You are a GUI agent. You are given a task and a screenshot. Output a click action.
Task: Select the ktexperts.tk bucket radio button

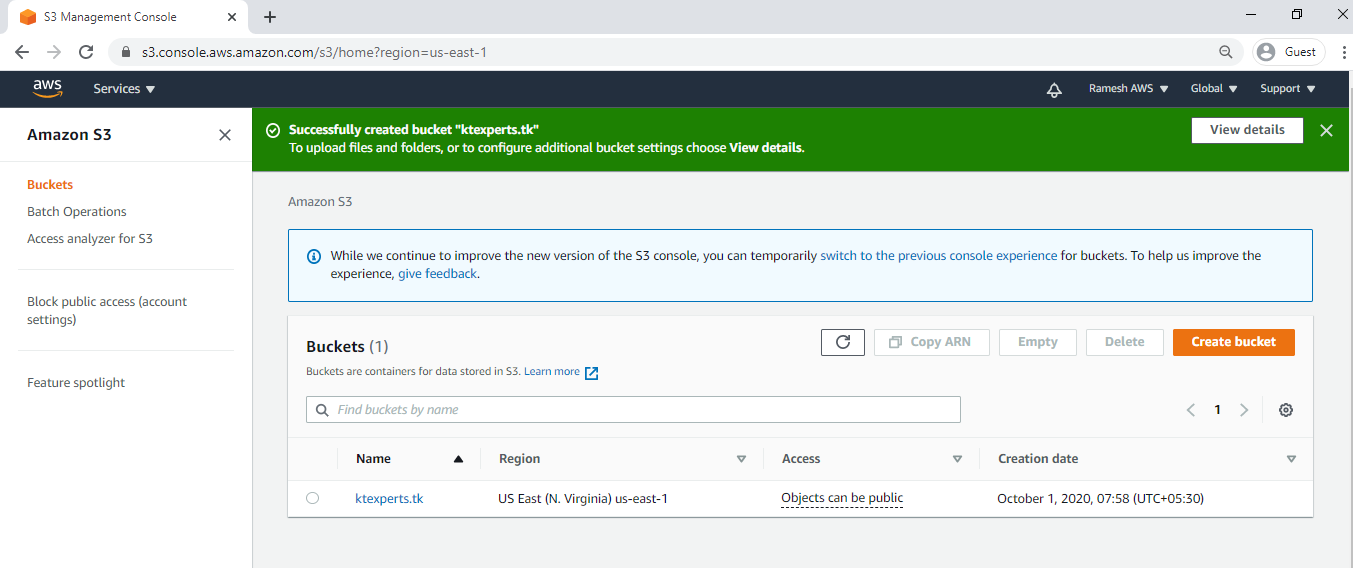[x=313, y=498]
